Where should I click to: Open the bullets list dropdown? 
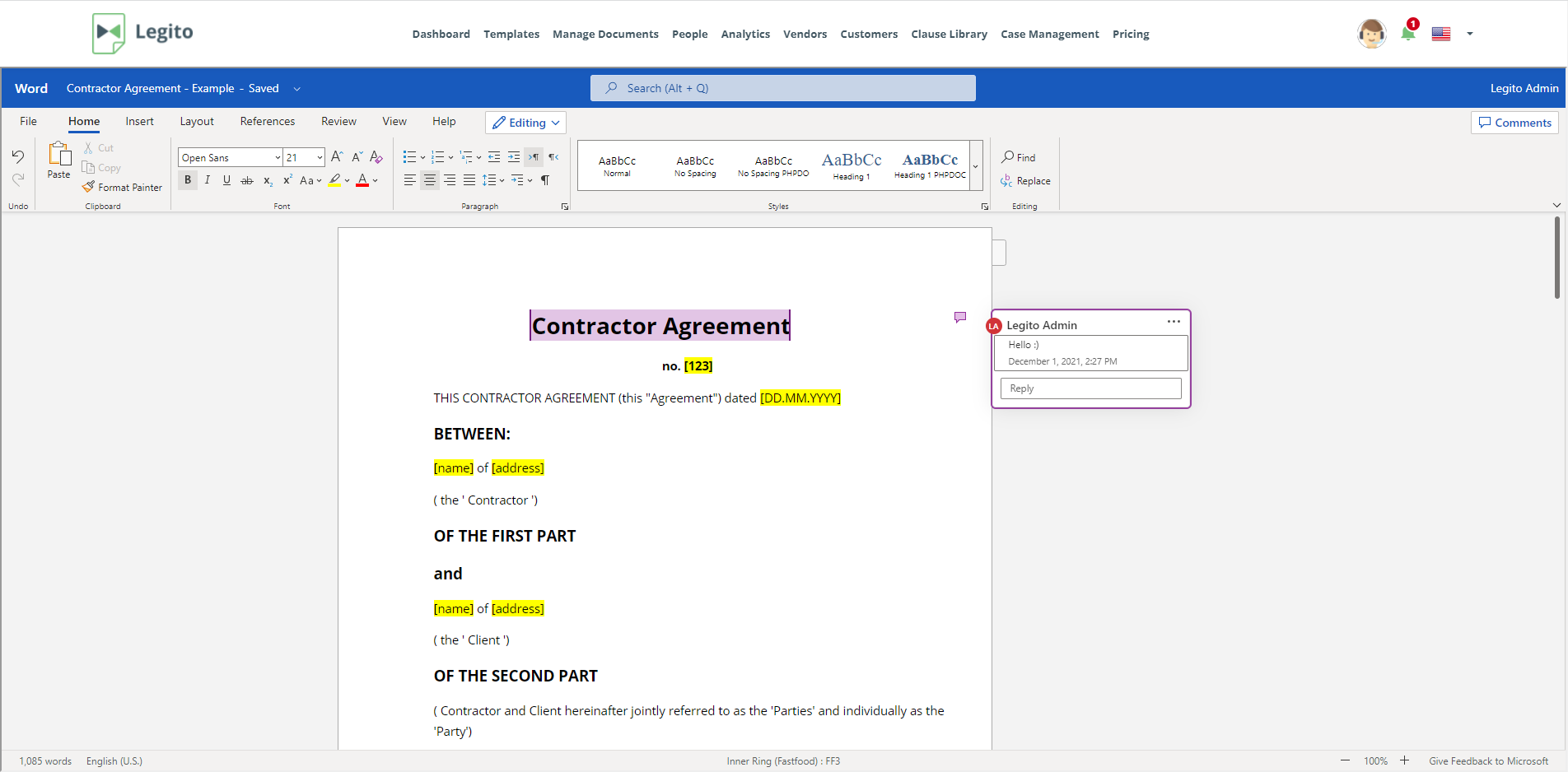pyautogui.click(x=423, y=156)
